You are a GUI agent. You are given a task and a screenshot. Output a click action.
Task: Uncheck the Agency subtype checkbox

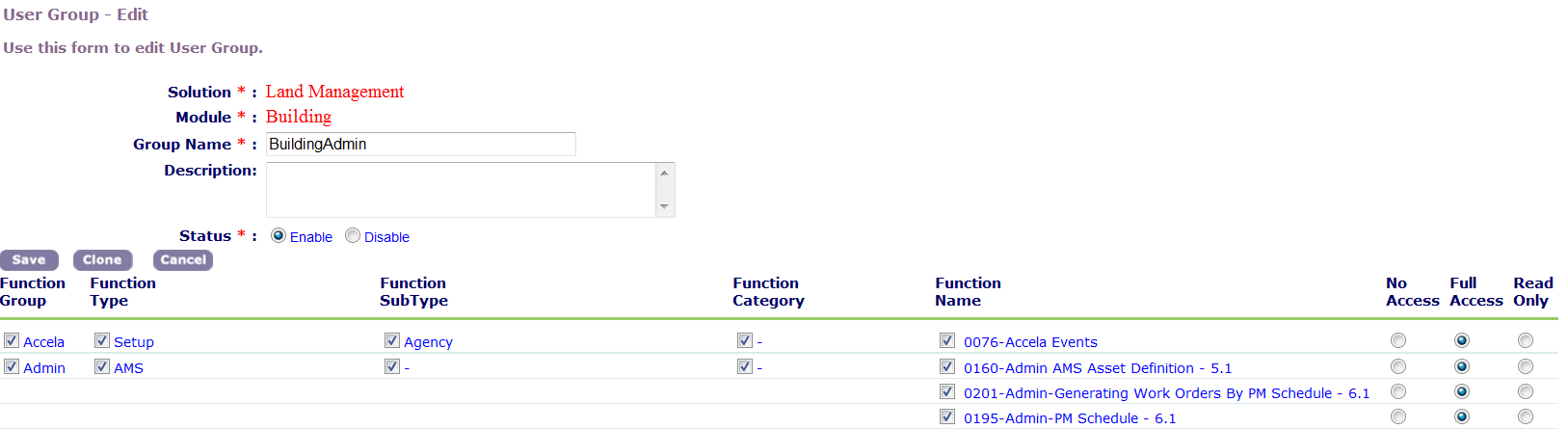click(392, 341)
